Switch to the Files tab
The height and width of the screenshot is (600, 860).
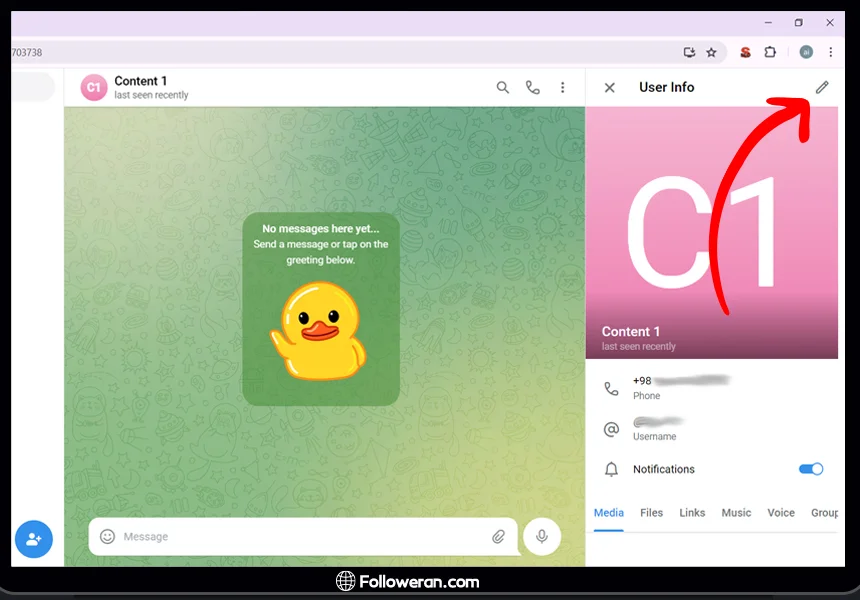(651, 513)
